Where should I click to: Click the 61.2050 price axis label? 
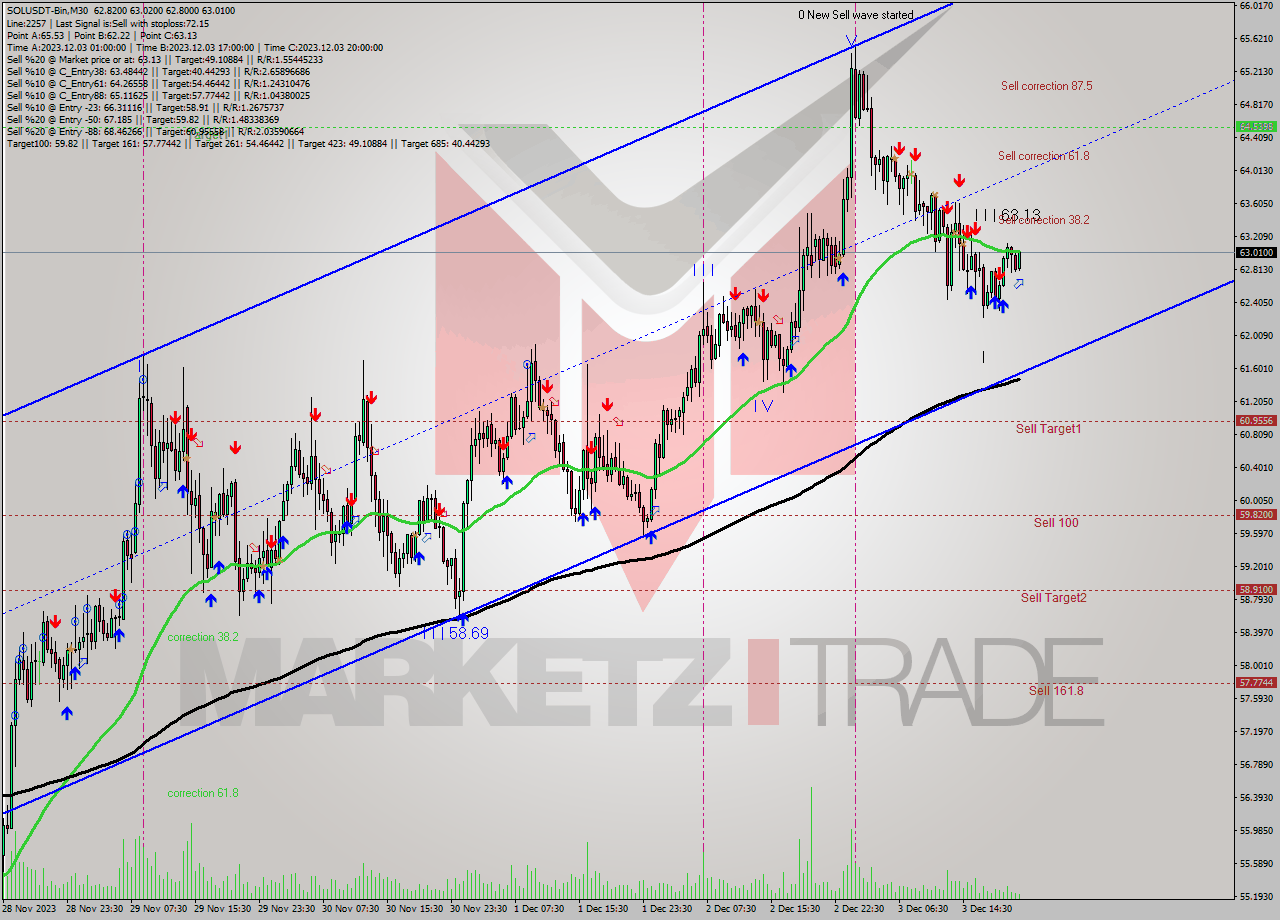(1256, 402)
